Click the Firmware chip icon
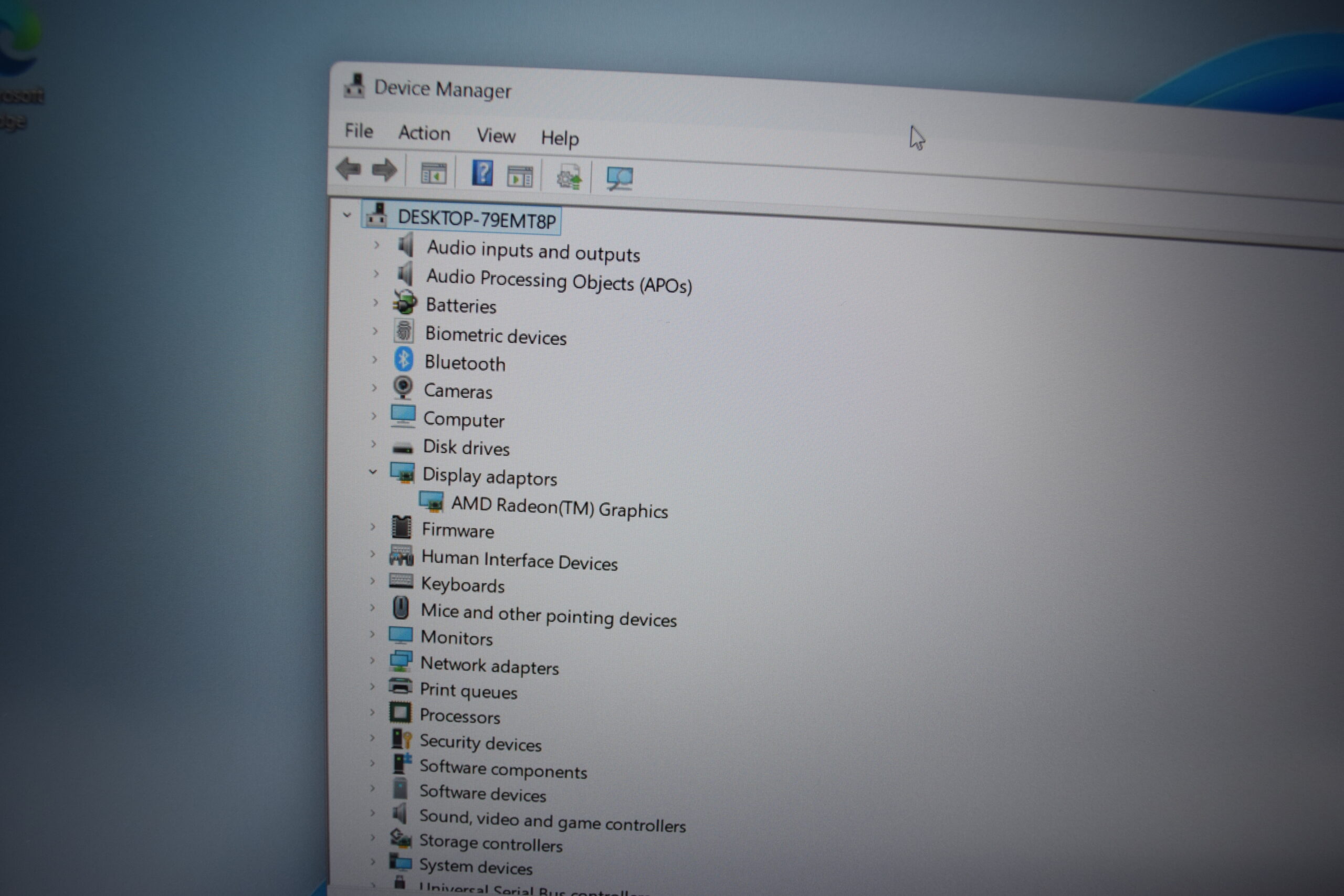Screen dimensions: 1344x896 pos(401,527)
